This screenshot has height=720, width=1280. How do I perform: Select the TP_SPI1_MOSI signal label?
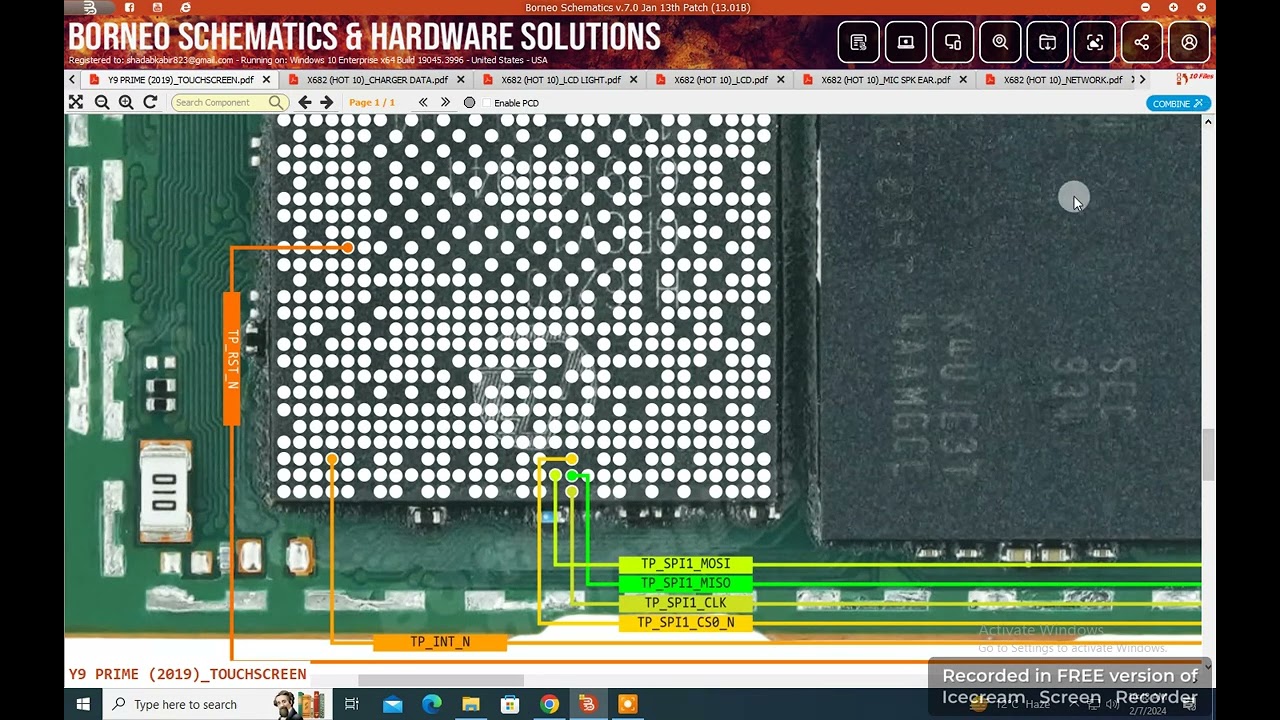tap(685, 564)
